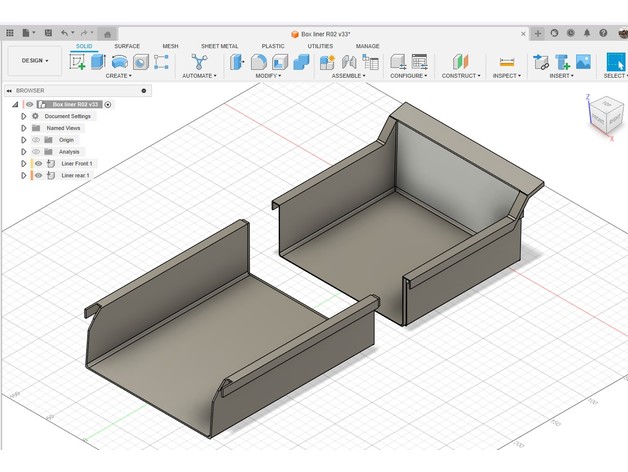The image size is (628, 472).
Task: Toggle the Origin folder eye icon
Action: [x=35, y=140]
